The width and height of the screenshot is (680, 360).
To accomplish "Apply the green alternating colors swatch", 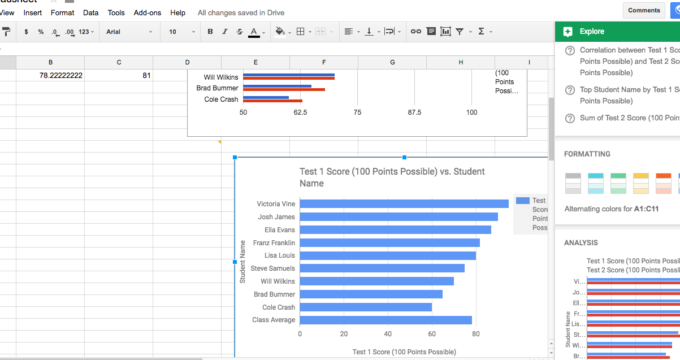I will [618, 183].
